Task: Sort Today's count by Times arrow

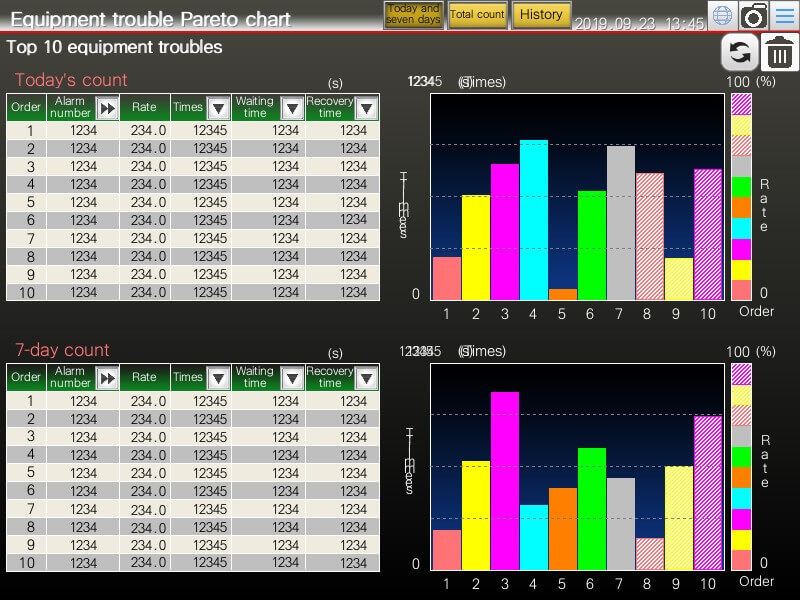Action: 218,108
